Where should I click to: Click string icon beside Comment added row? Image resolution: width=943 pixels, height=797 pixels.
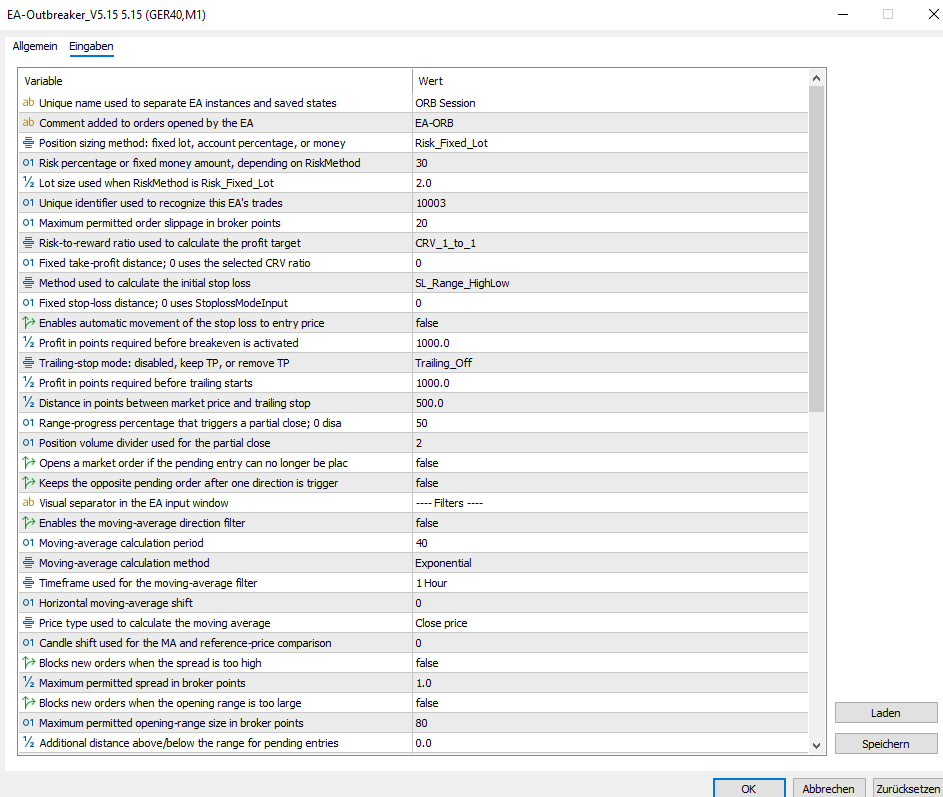click(x=28, y=123)
